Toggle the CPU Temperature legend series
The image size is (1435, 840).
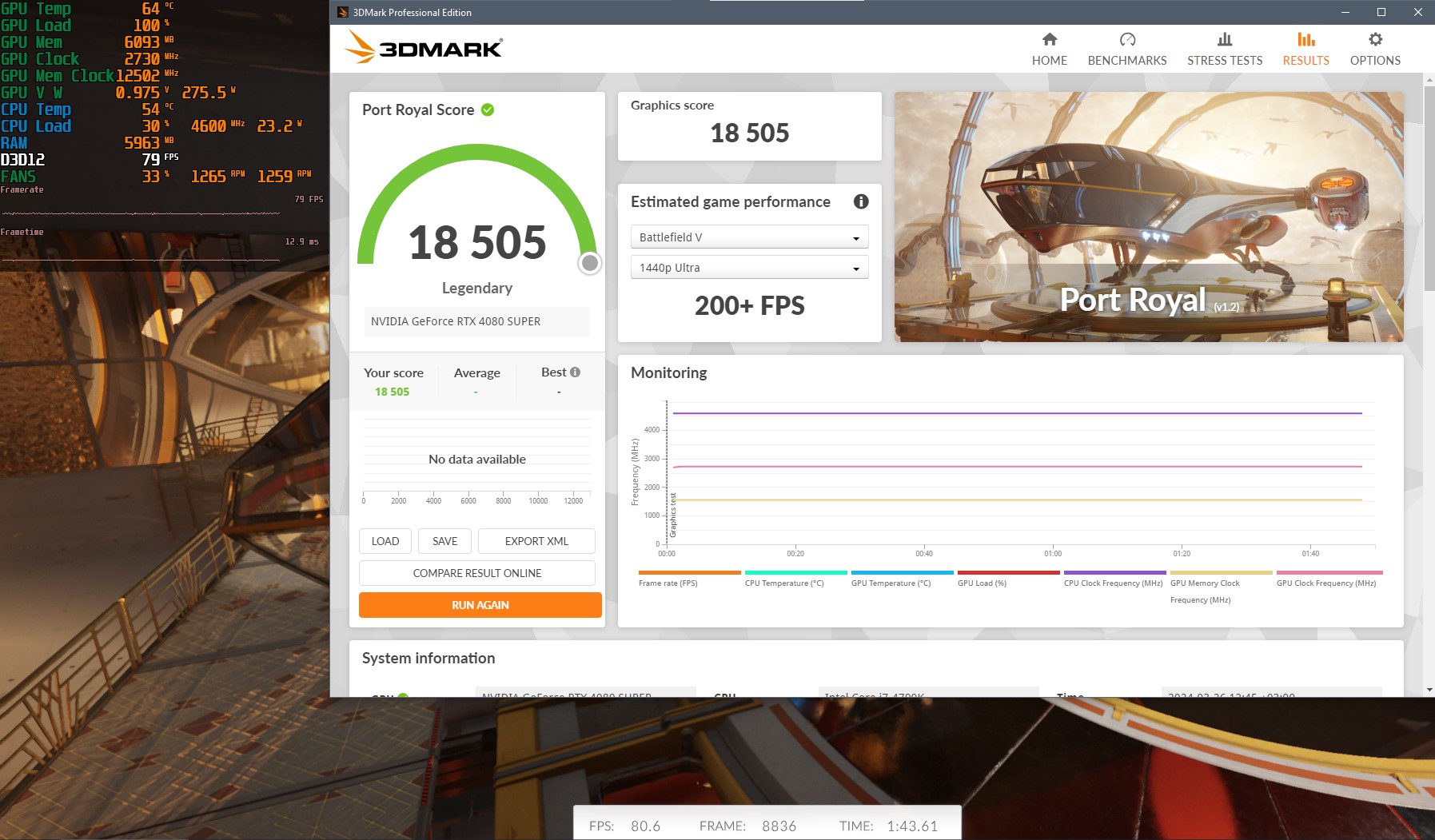795,578
